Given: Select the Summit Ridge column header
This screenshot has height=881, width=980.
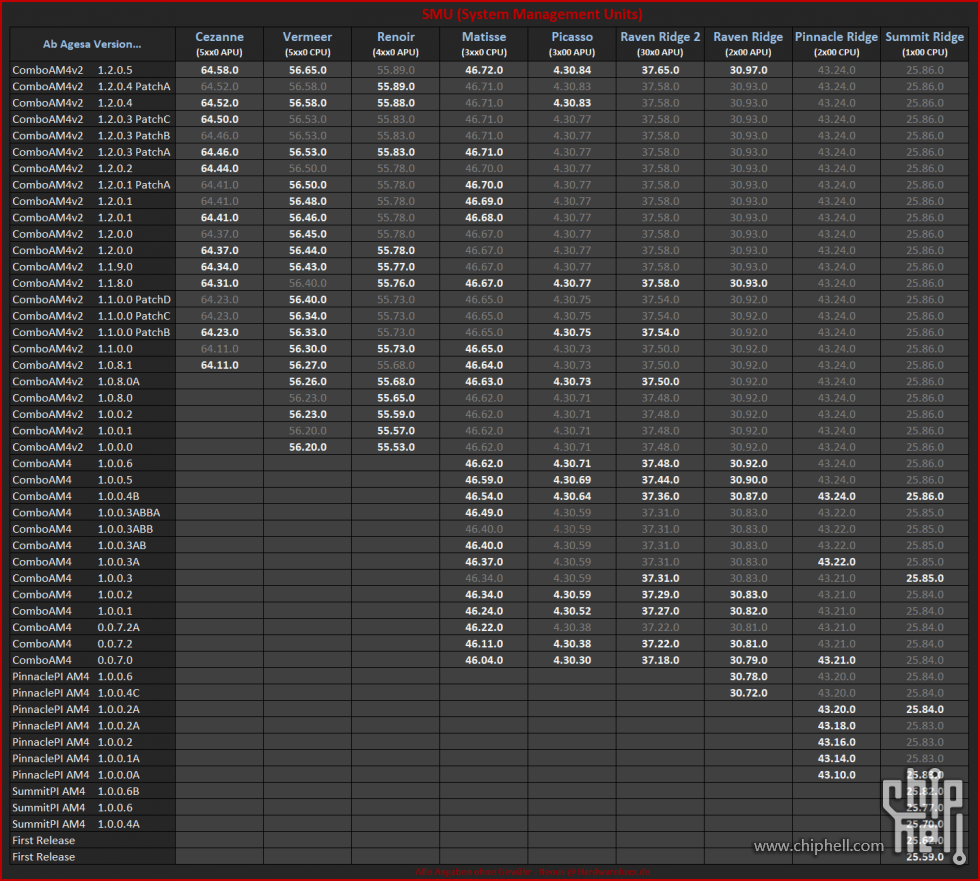Looking at the screenshot, I should [x=924, y=44].
